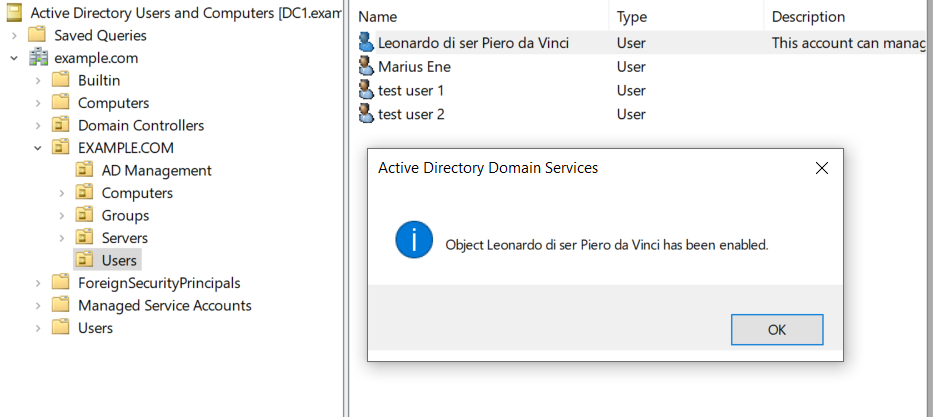Click the test user 1 icon
This screenshot has width=933, height=417.
(x=366, y=90)
